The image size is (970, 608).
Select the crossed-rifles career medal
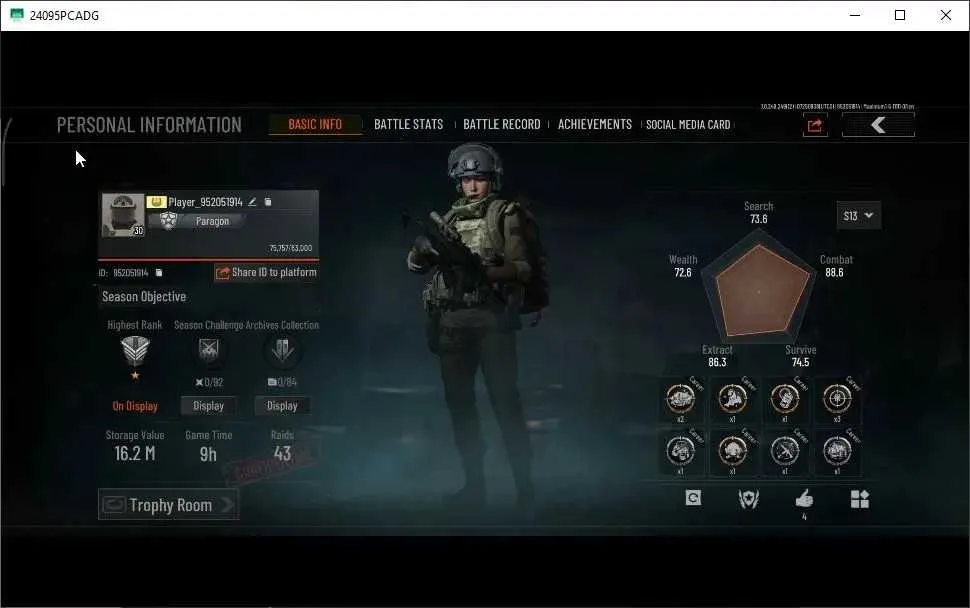(785, 452)
